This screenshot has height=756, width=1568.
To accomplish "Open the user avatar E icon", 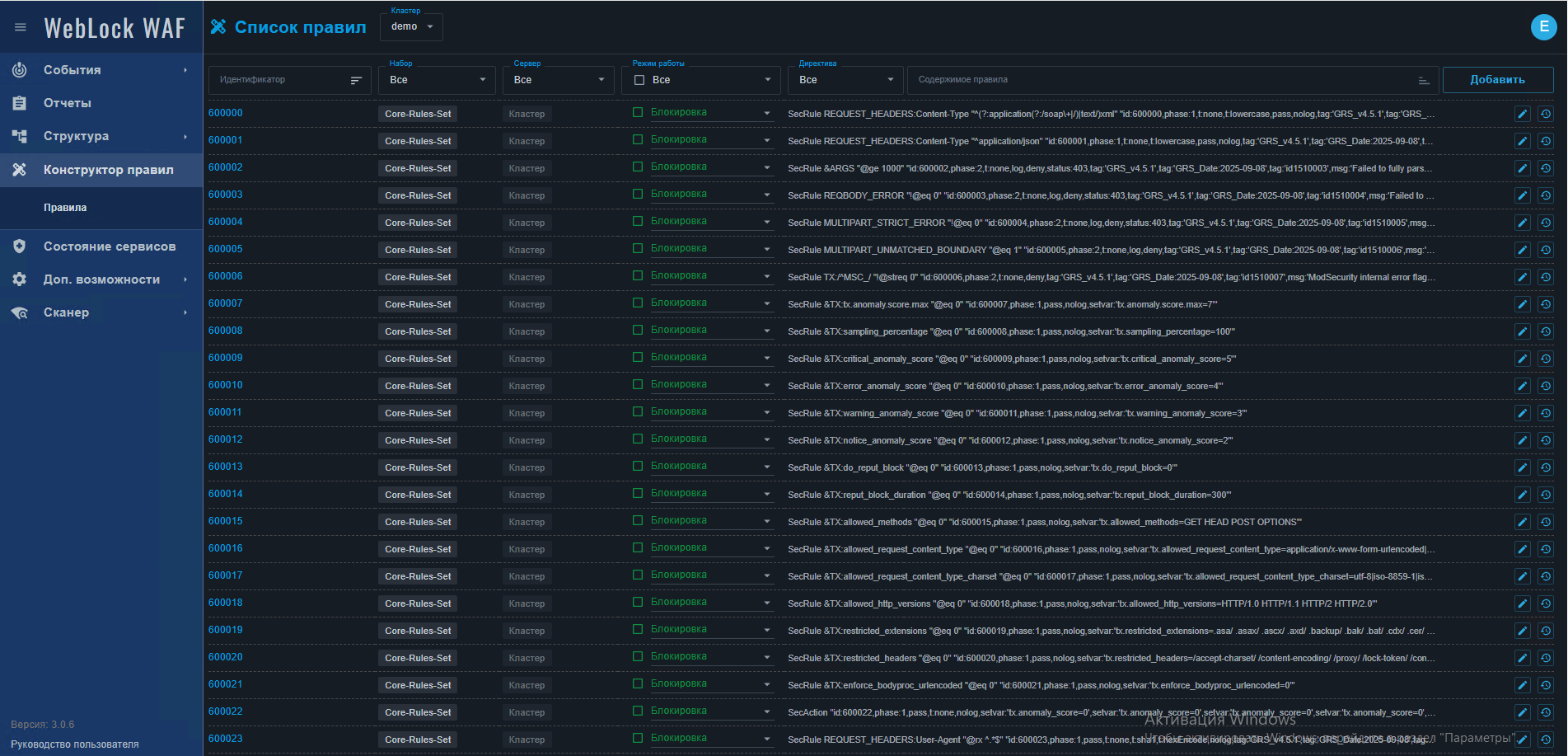I will tap(1543, 27).
